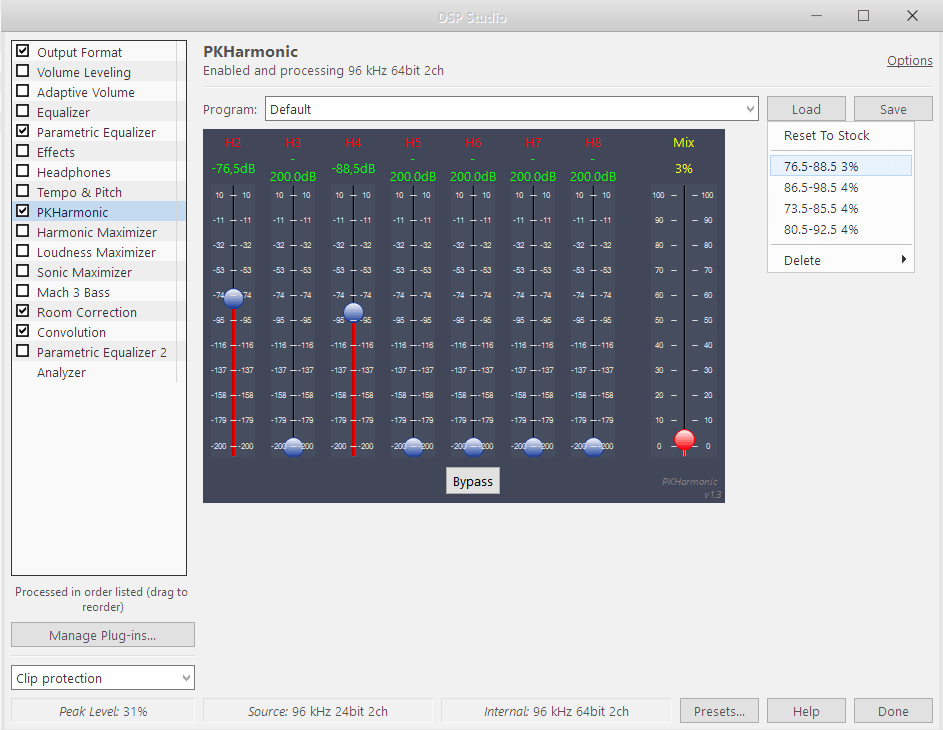Enable the Tempo & Pitch checkbox
Screen dimensions: 943x730
pyautogui.click(x=23, y=191)
